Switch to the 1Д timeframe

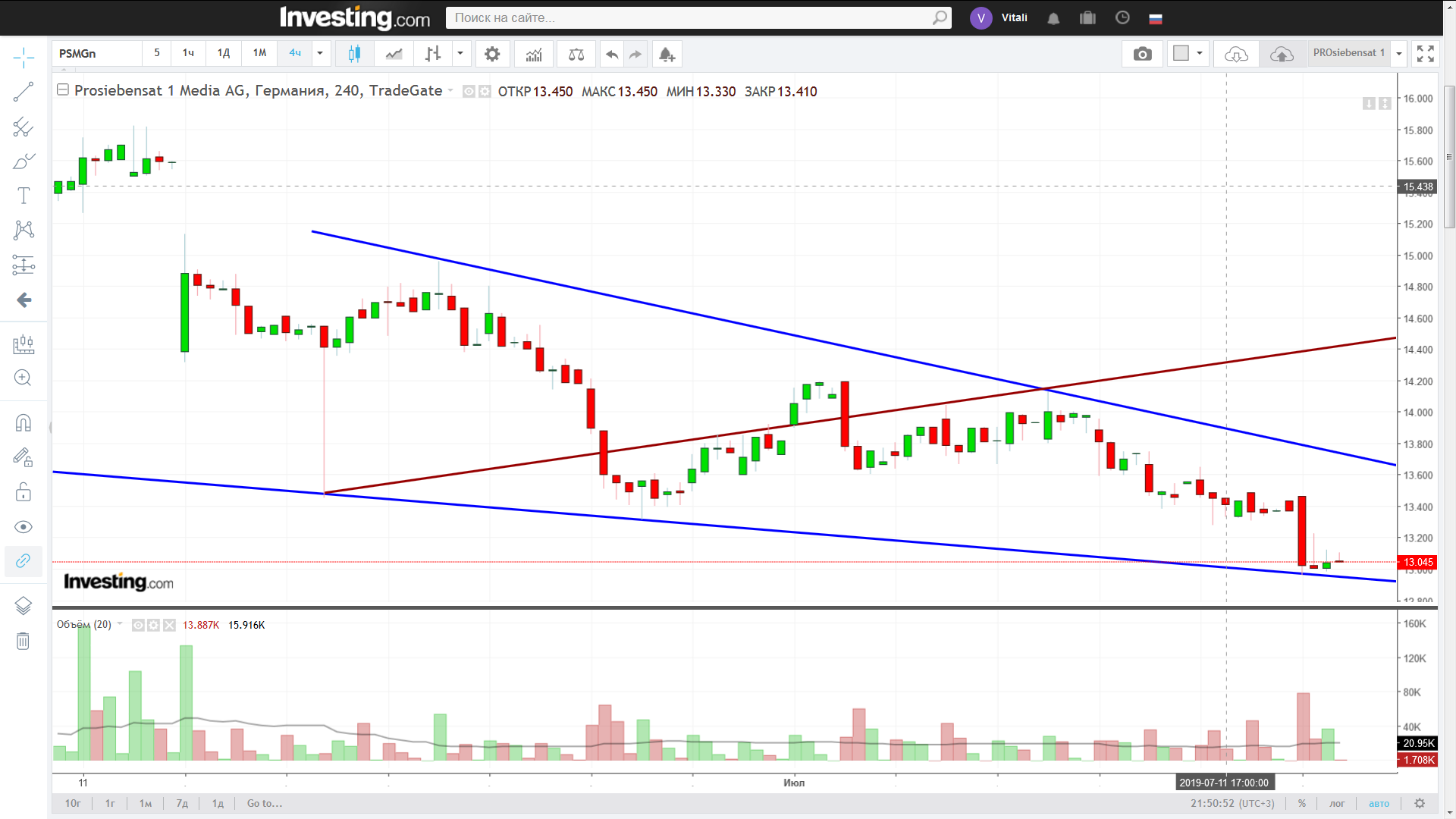(224, 53)
